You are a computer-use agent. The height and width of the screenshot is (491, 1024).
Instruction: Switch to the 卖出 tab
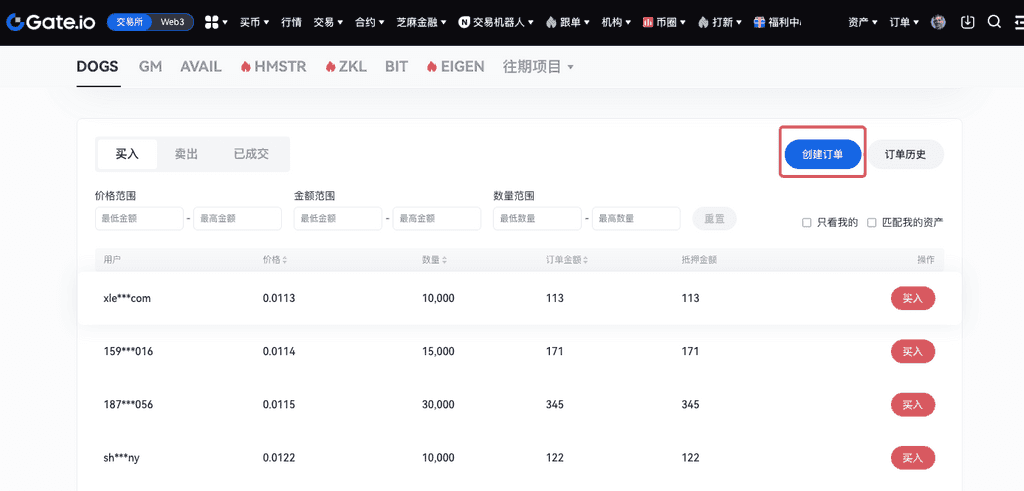[186, 154]
